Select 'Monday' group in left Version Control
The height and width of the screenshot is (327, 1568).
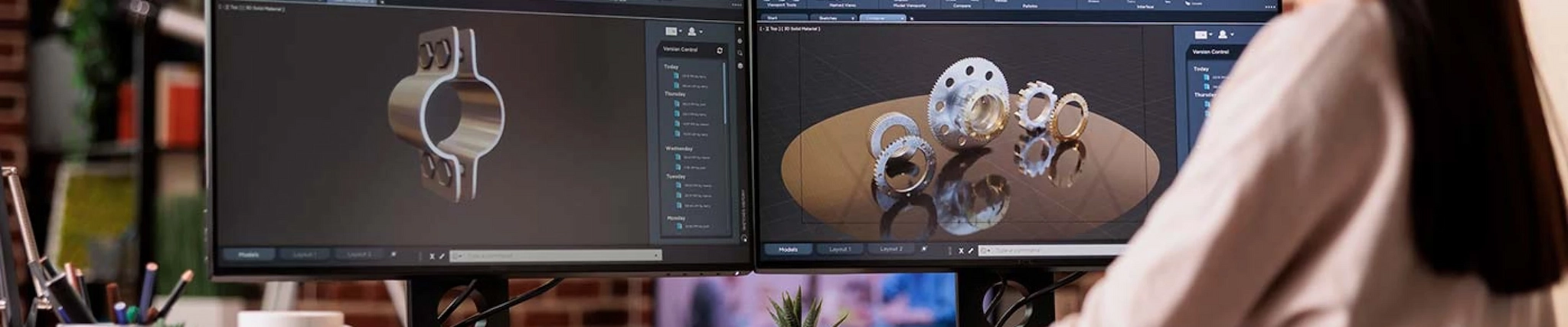tap(676, 217)
